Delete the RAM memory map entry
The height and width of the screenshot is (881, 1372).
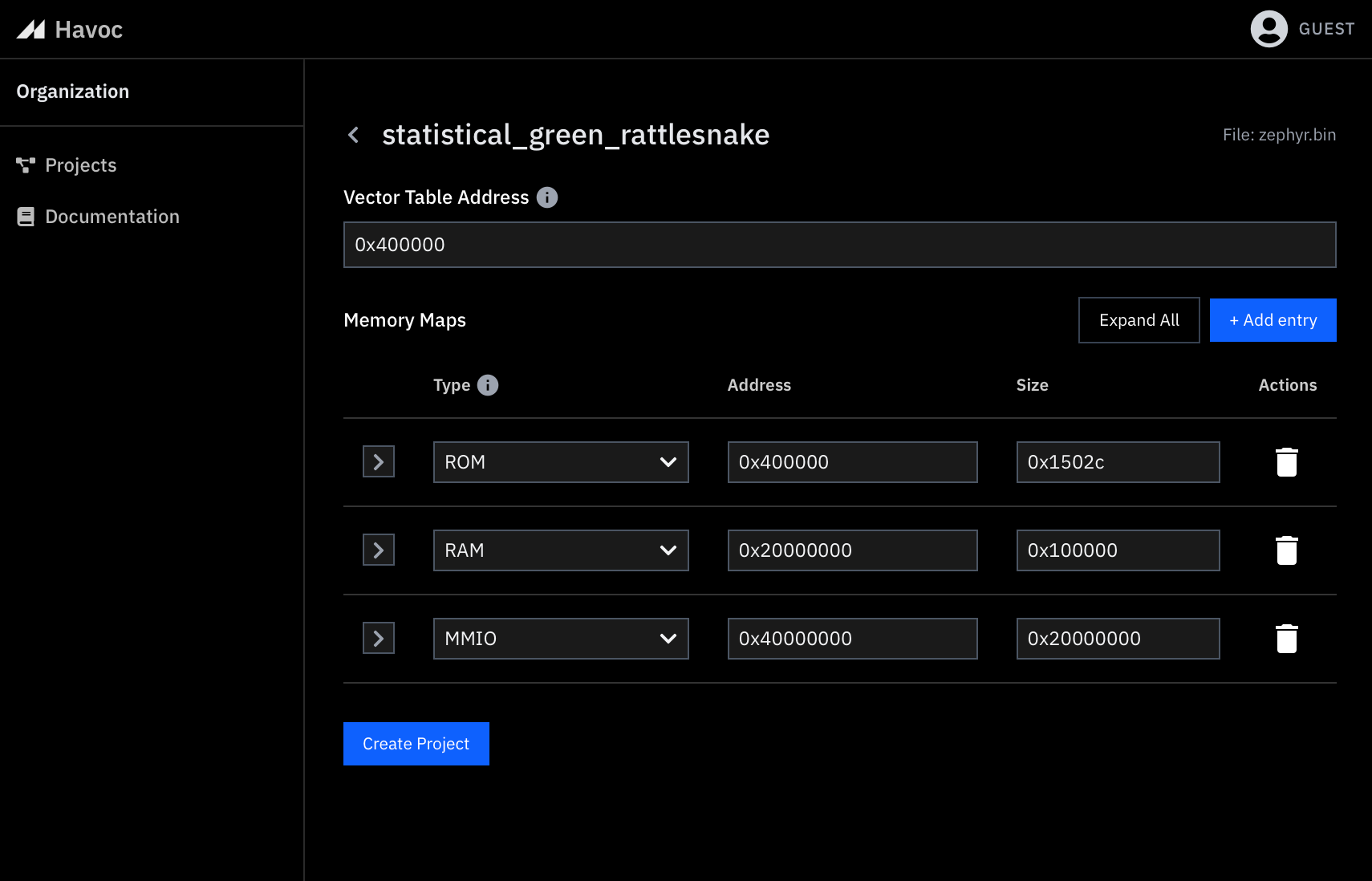click(x=1287, y=550)
